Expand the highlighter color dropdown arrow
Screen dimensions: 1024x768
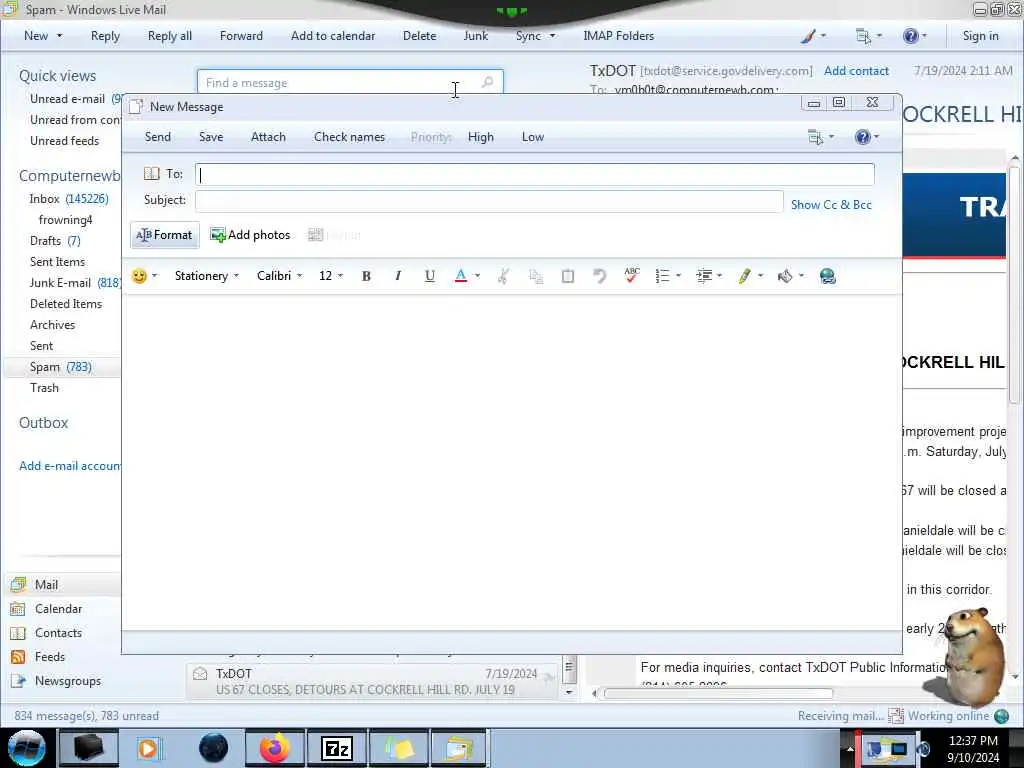point(760,276)
